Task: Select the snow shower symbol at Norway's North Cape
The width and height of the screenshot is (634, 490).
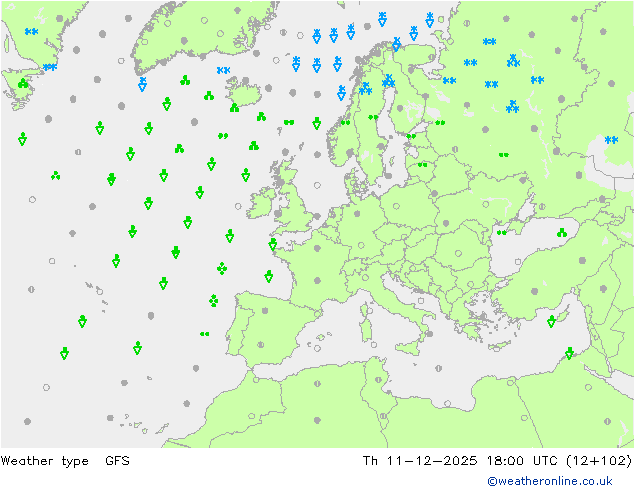Action: [x=397, y=44]
